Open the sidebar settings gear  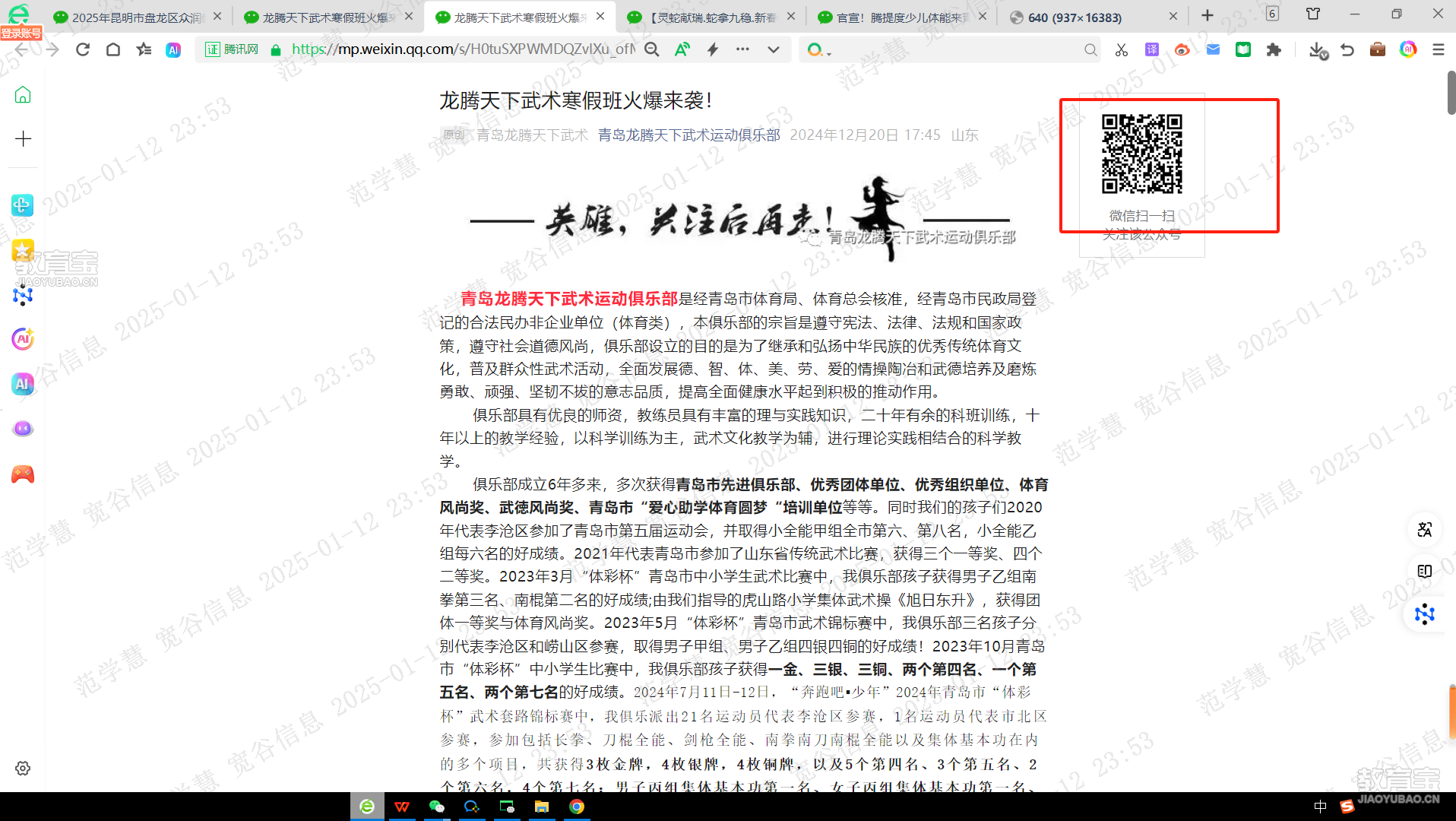click(x=23, y=769)
